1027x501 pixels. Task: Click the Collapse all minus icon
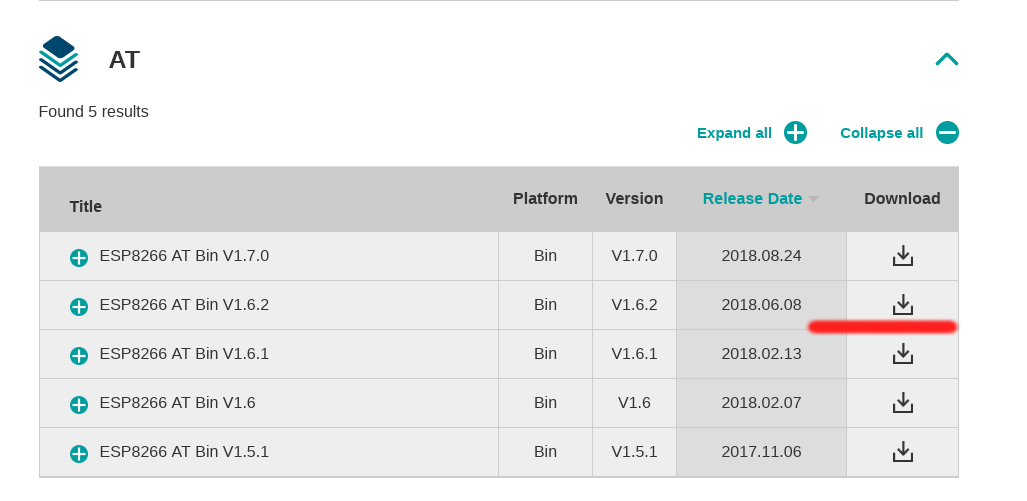tap(947, 133)
